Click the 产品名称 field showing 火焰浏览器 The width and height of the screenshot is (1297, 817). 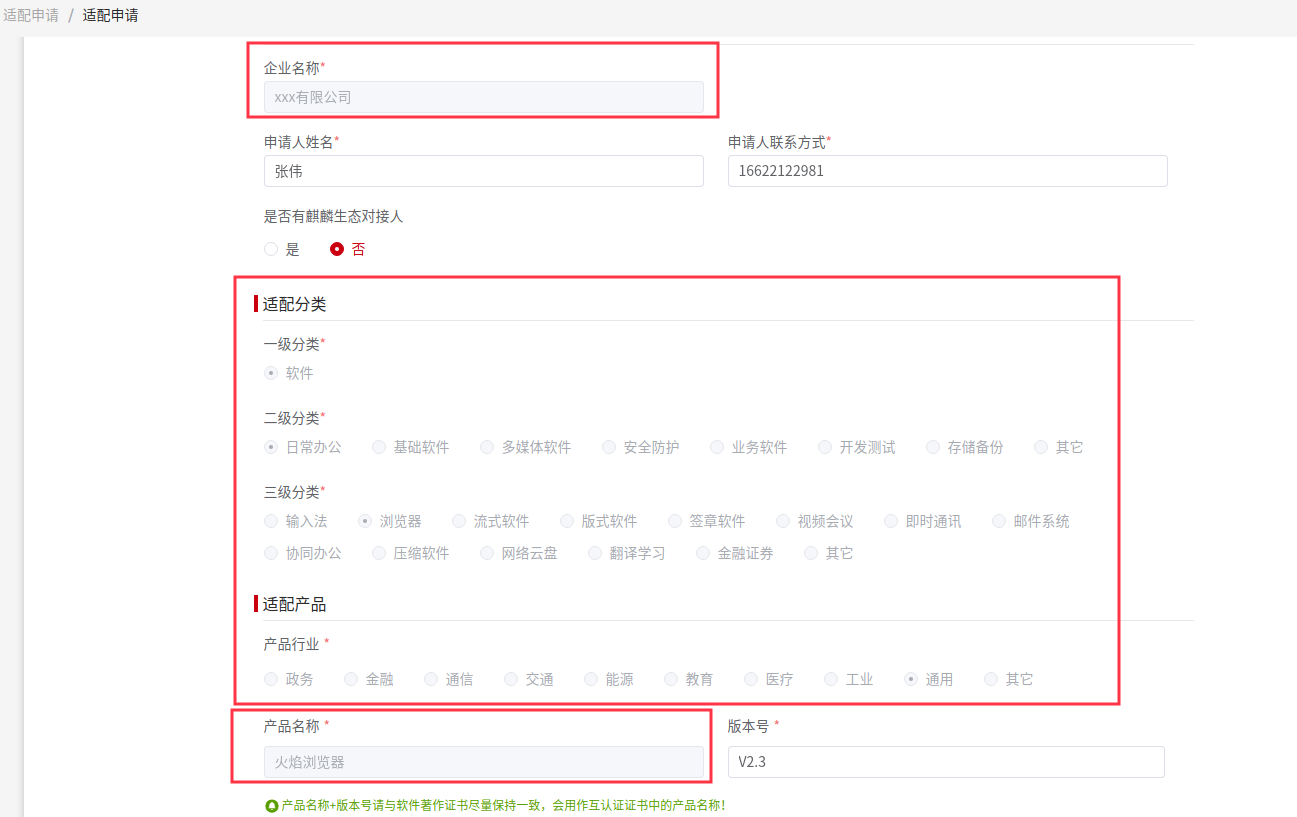tap(483, 762)
